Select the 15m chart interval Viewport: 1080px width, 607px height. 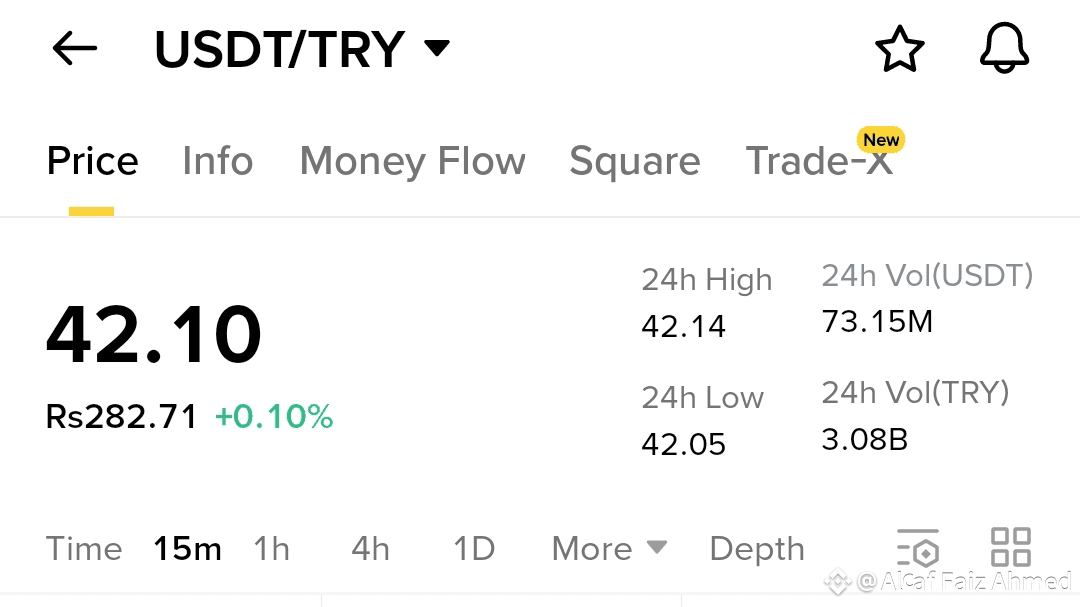point(187,548)
